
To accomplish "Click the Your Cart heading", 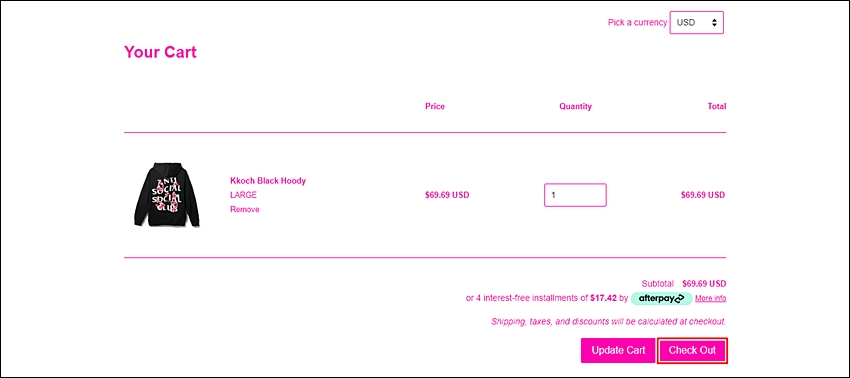I will click(x=160, y=52).
